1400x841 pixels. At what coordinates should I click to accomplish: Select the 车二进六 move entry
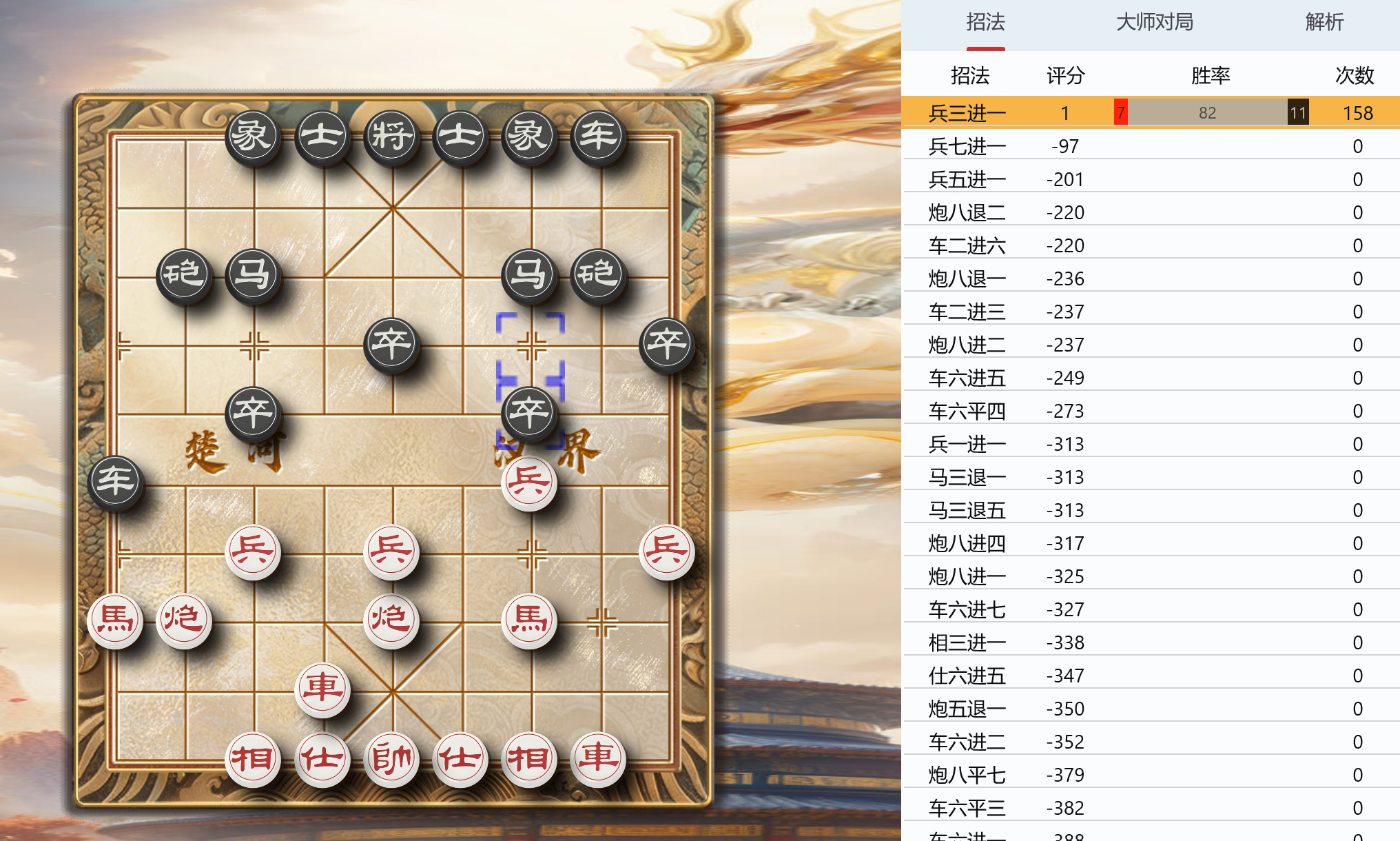pos(967,245)
